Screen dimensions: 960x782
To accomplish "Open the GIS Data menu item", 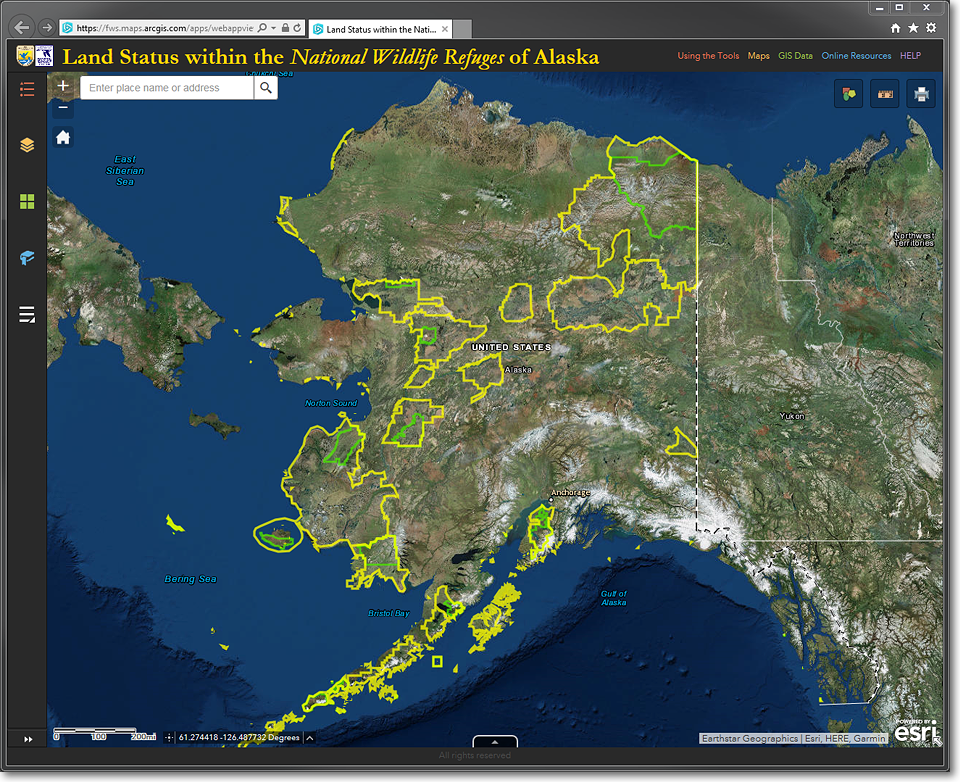I will coord(795,56).
